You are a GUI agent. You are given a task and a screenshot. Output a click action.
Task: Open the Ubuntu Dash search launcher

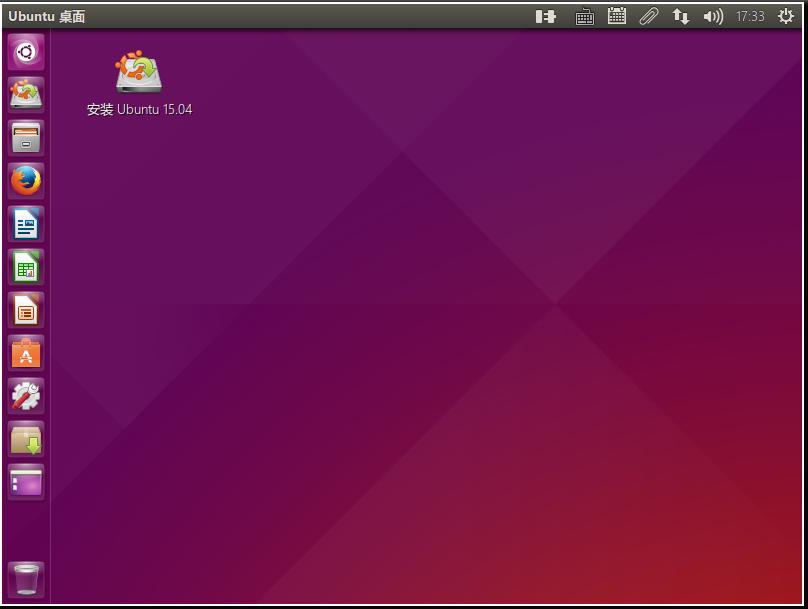point(26,52)
